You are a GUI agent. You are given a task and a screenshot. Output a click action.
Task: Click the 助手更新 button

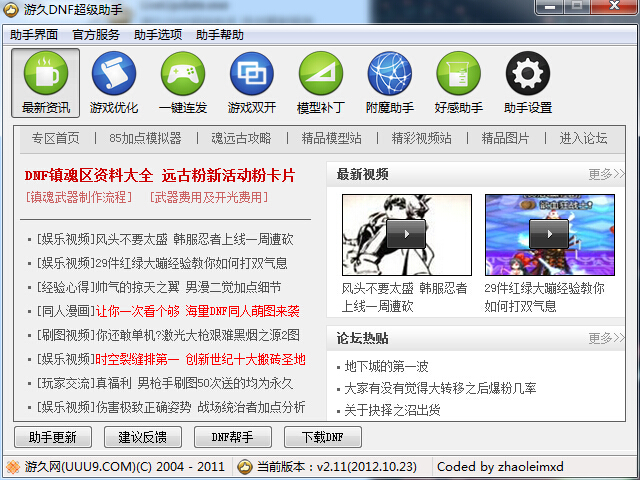point(53,437)
